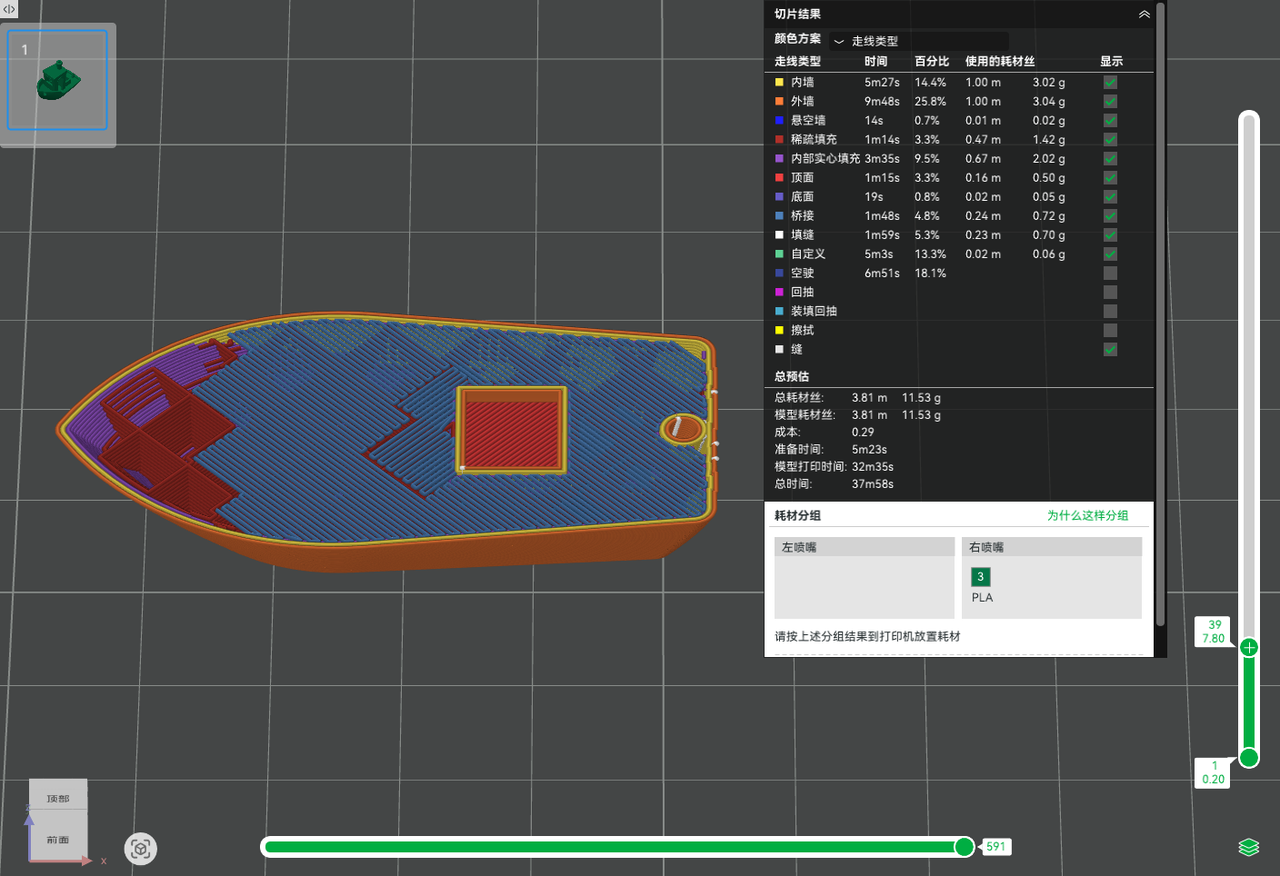Click the yellow 内墙 color swatch
Viewport: 1280px width, 876px height.
[780, 82]
